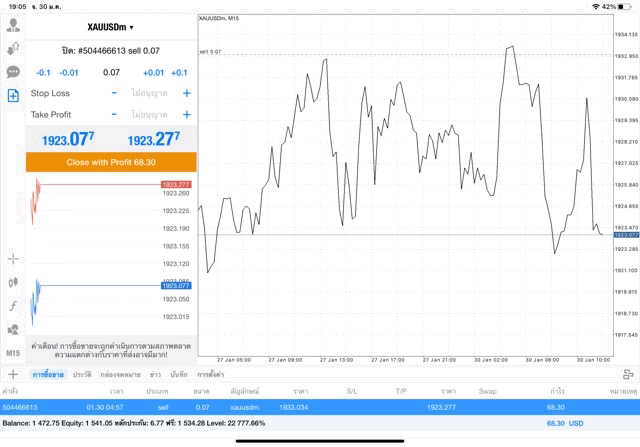Sort by เวลา time column header
The image size is (640, 447).
116,391
